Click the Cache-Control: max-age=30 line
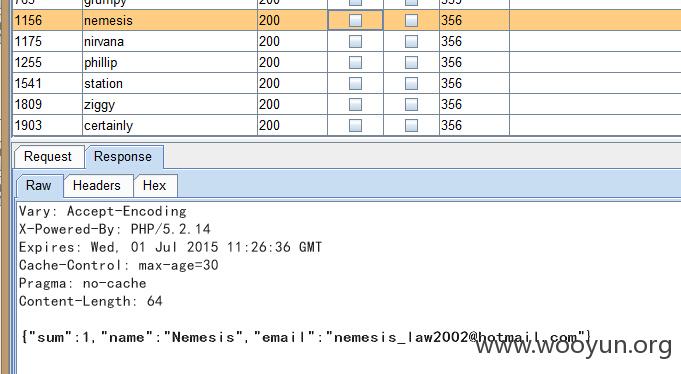 [x=119, y=265]
